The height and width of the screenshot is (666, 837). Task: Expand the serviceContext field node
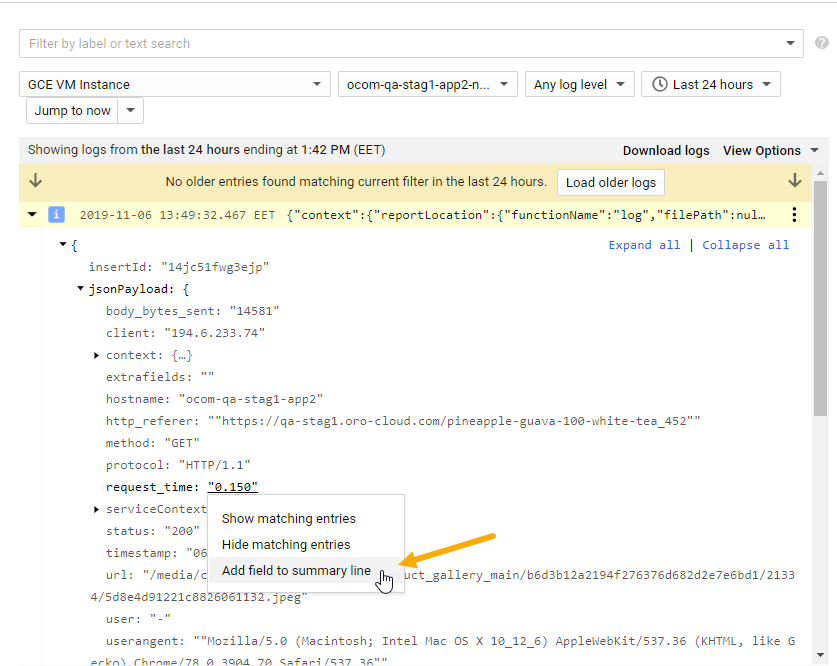tap(97, 509)
